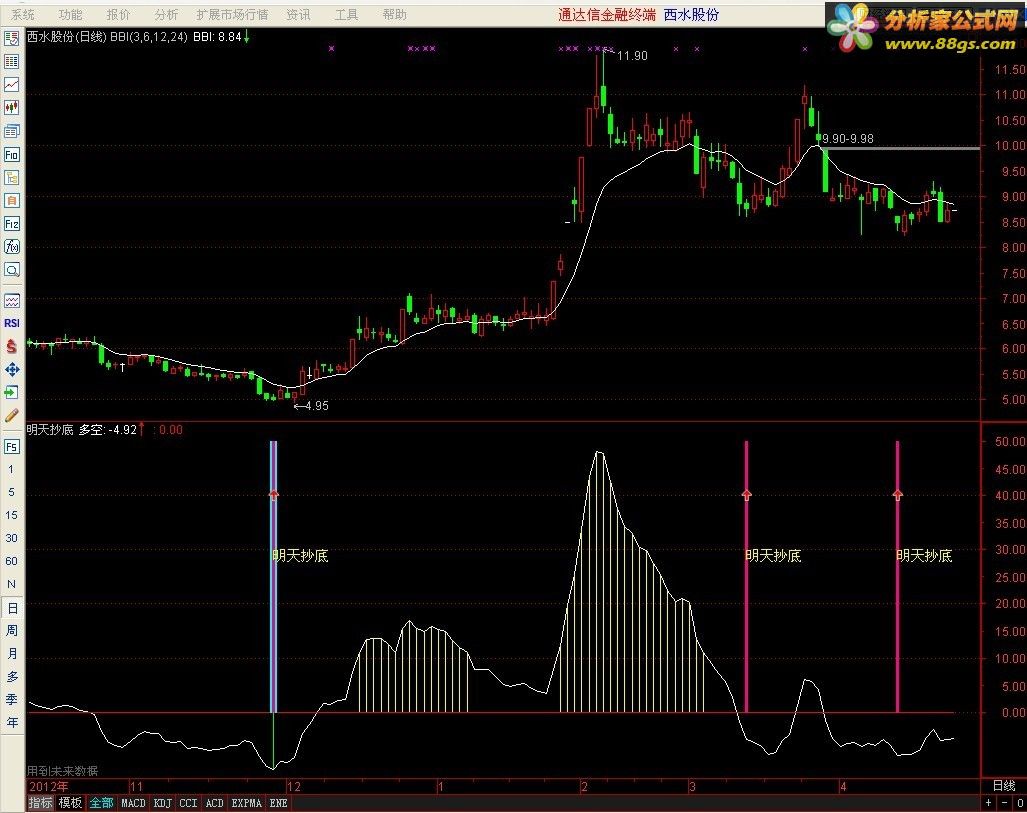Click the blue four-arrow move icon
This screenshot has width=1027, height=813.
click(12, 369)
